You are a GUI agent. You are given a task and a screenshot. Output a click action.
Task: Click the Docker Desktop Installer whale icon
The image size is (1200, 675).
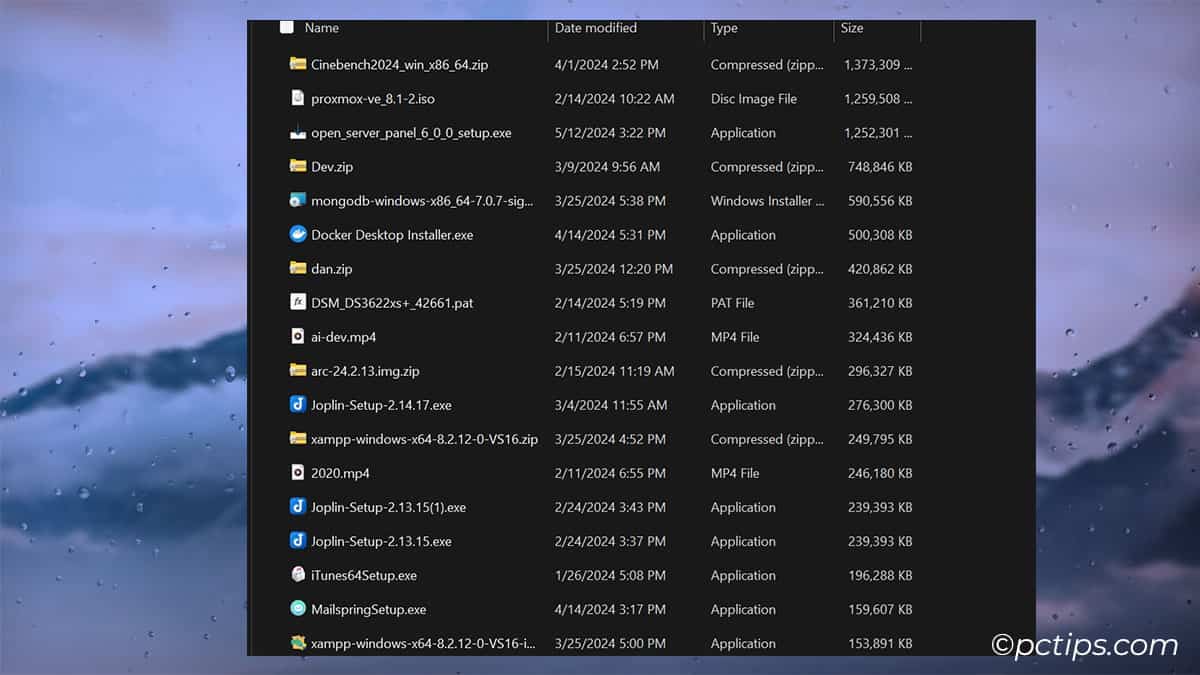tap(298, 234)
